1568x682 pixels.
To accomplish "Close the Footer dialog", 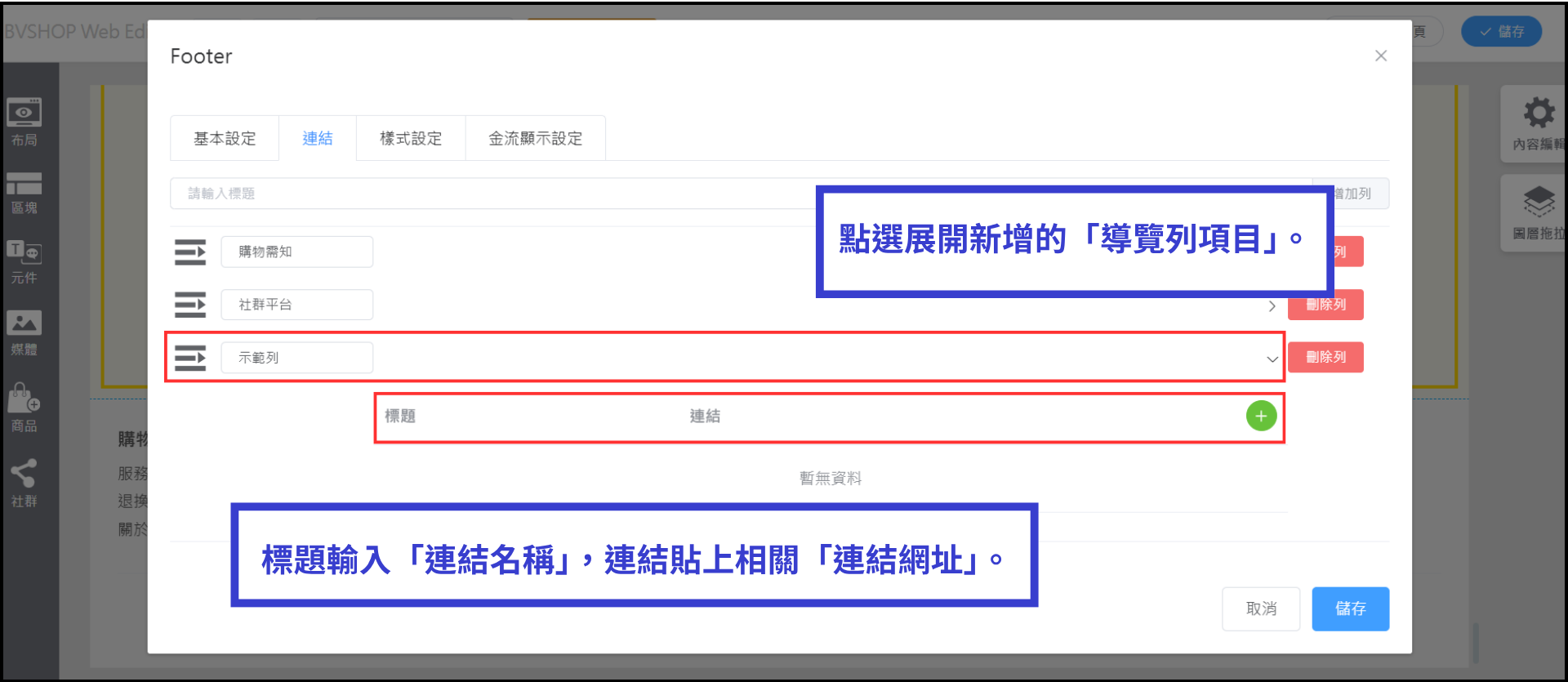I will tap(1381, 56).
